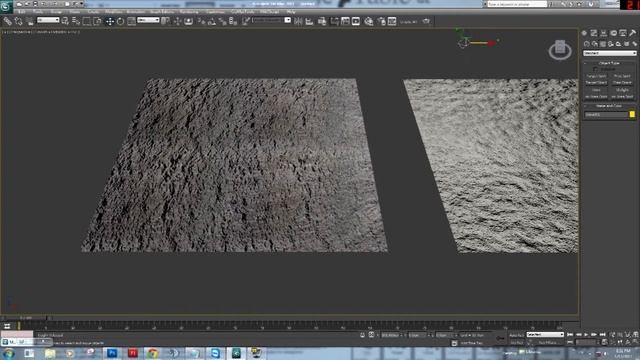Screen dimensions: 640x360
Task: Switch to the Utilities panel tab
Action: (633, 33)
